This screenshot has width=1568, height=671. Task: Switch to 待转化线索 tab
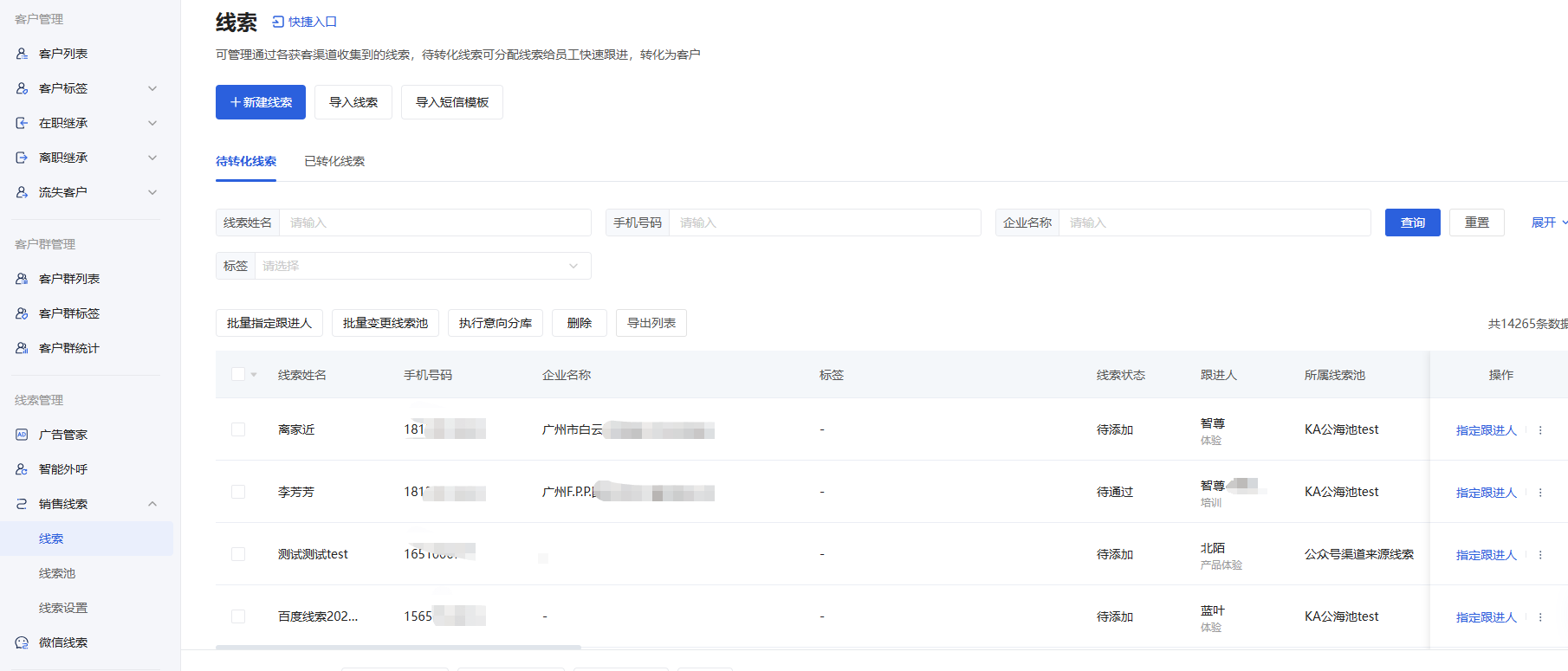pos(246,161)
